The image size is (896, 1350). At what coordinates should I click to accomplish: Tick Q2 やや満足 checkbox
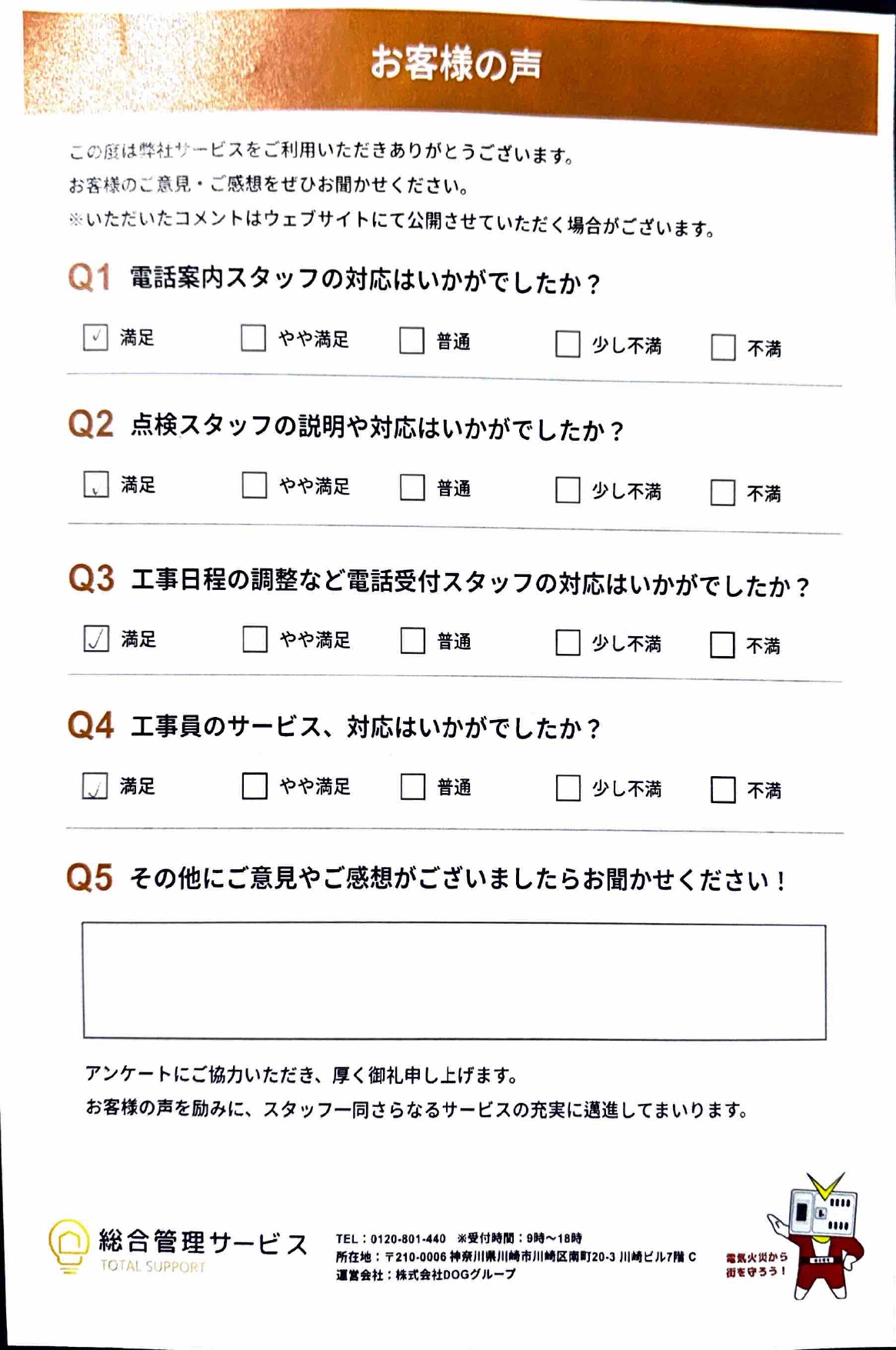pyautogui.click(x=254, y=485)
